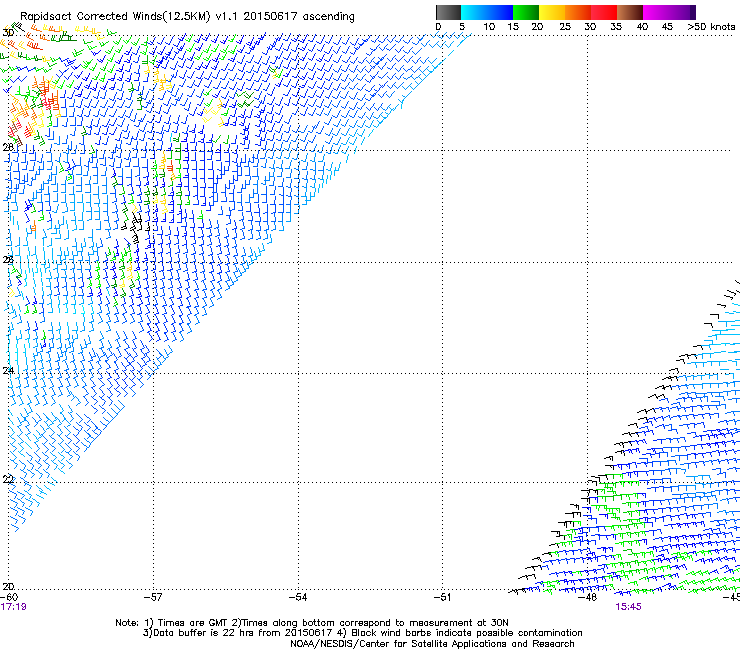Pick the brown 35-40 knots legend swatch
The height and width of the screenshot is (650, 740).
[630, 12]
